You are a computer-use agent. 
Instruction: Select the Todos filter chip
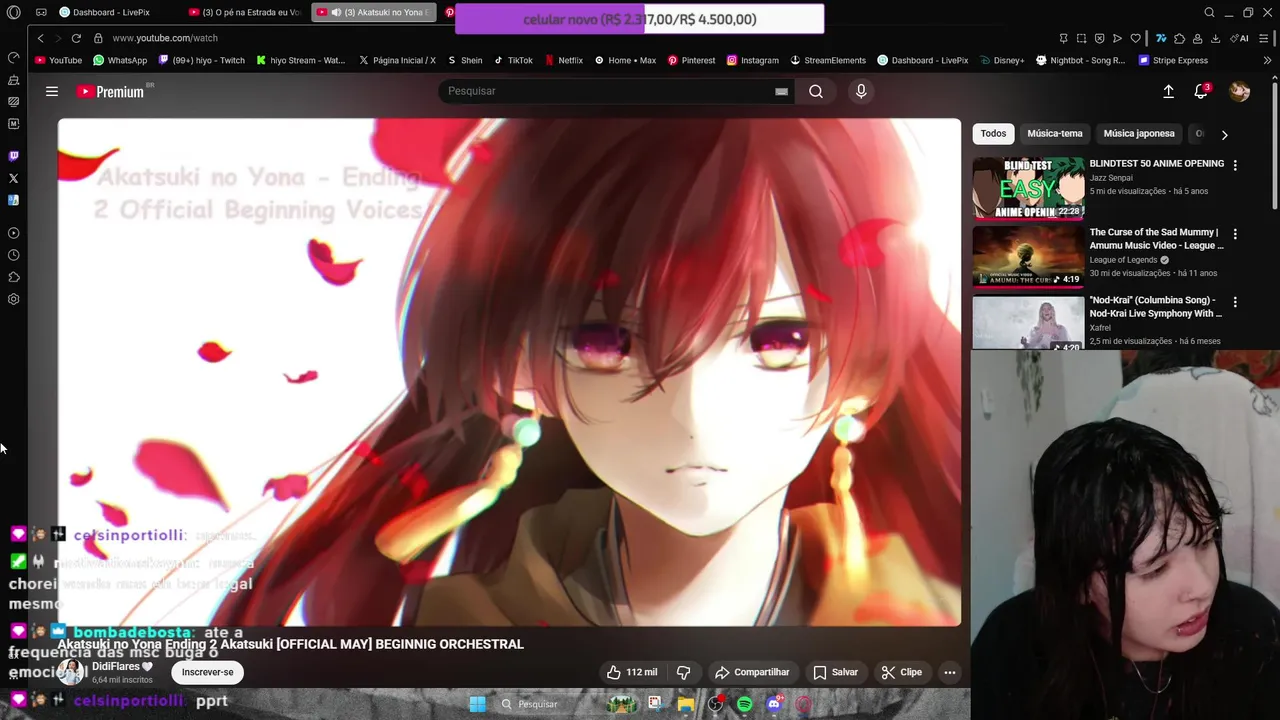click(x=993, y=133)
